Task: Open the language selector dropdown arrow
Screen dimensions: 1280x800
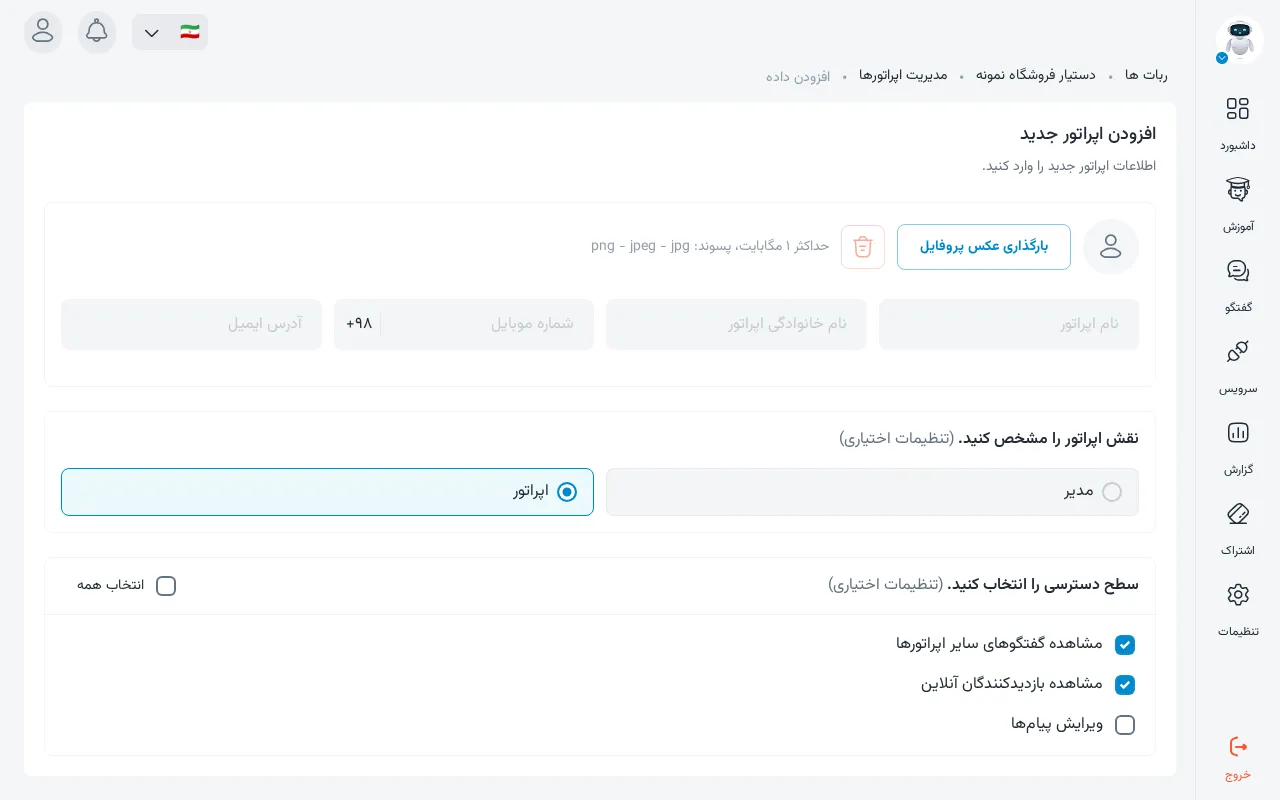Action: pos(152,33)
